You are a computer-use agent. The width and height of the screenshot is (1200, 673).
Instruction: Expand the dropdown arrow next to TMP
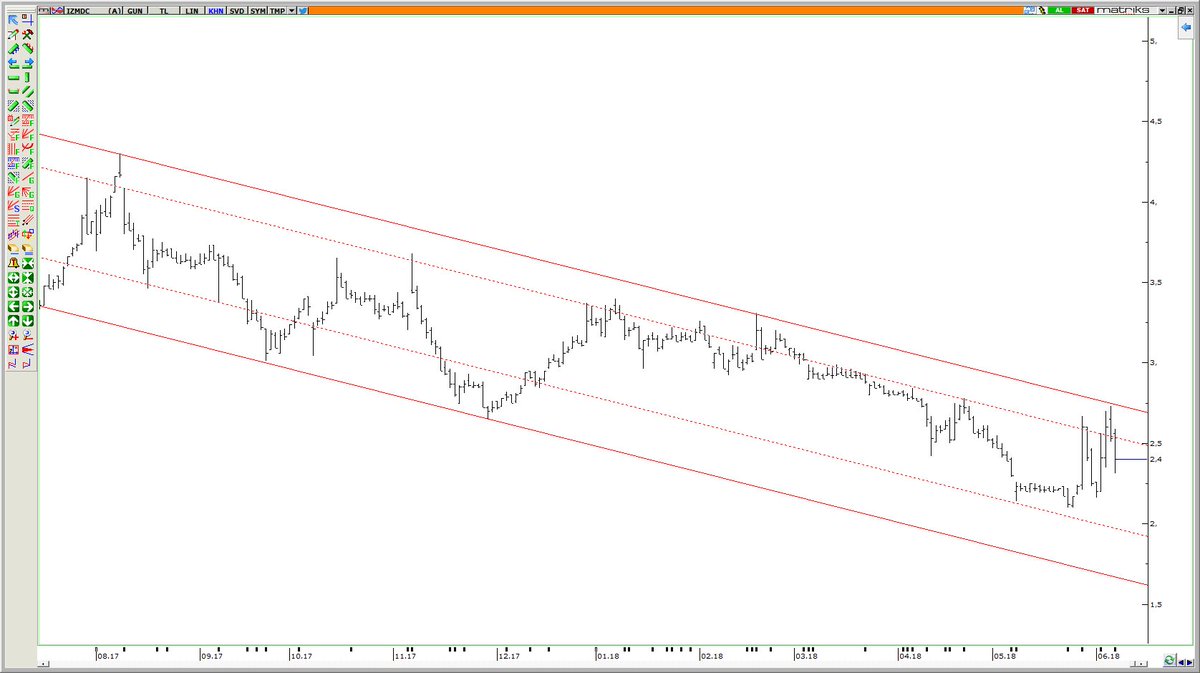tap(292, 10)
